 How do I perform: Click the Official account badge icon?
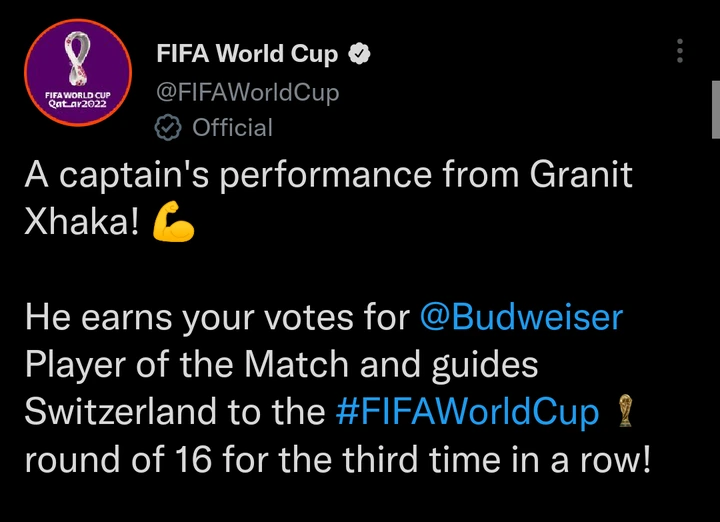pyautogui.click(x=169, y=128)
